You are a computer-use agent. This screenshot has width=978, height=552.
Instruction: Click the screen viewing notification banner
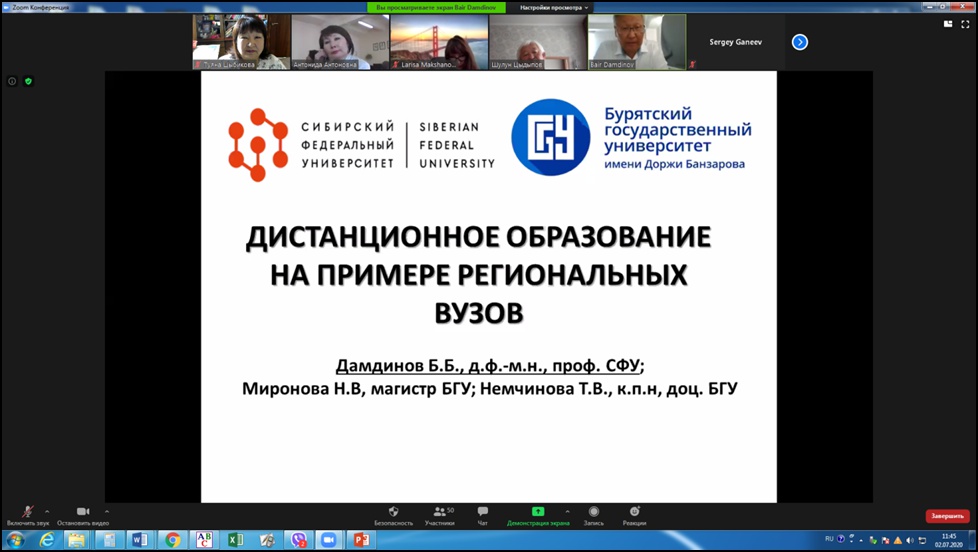click(x=436, y=7)
